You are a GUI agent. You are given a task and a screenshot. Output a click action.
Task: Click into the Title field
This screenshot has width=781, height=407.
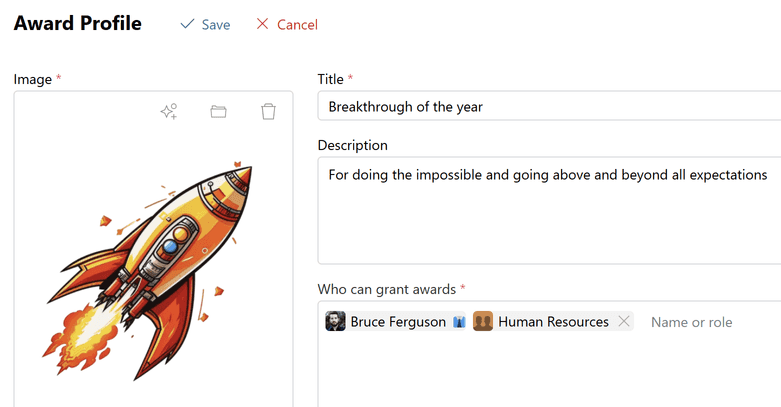tap(550, 106)
